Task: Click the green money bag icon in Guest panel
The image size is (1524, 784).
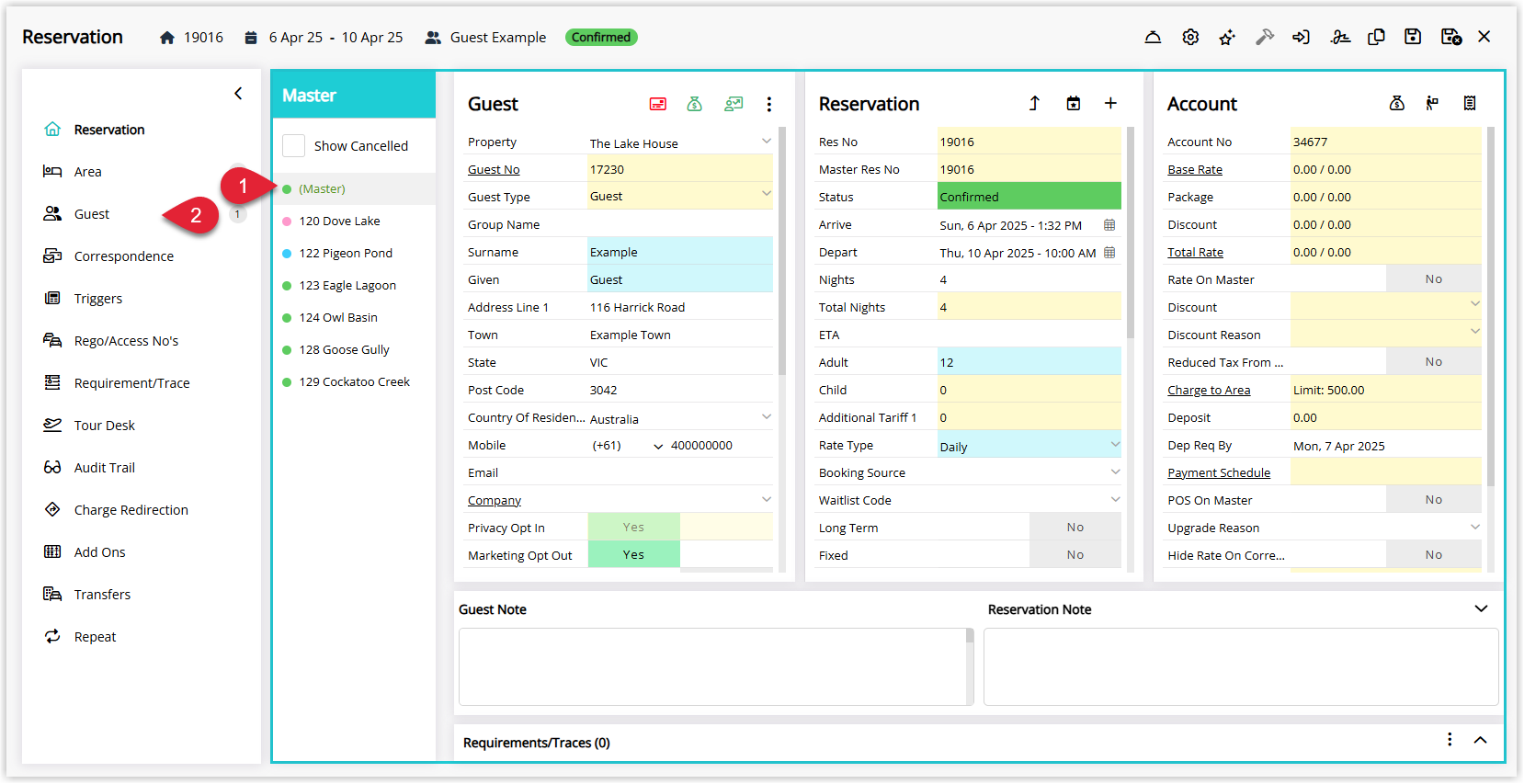Action: click(695, 104)
